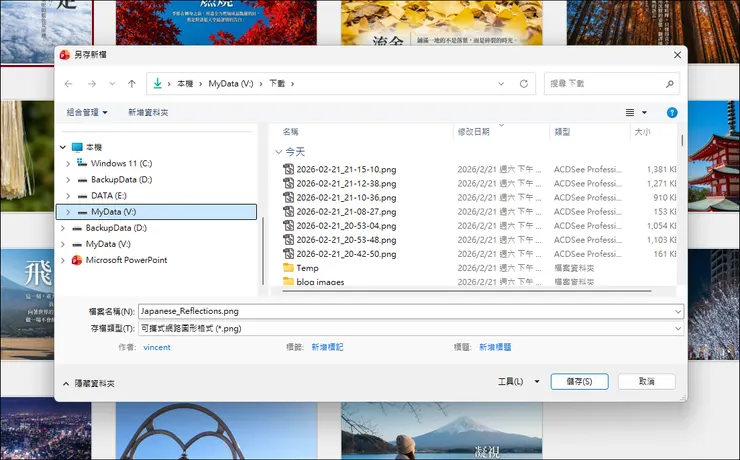Select the Windows 11 (C:) drive icon
740x460 pixels.
82,163
